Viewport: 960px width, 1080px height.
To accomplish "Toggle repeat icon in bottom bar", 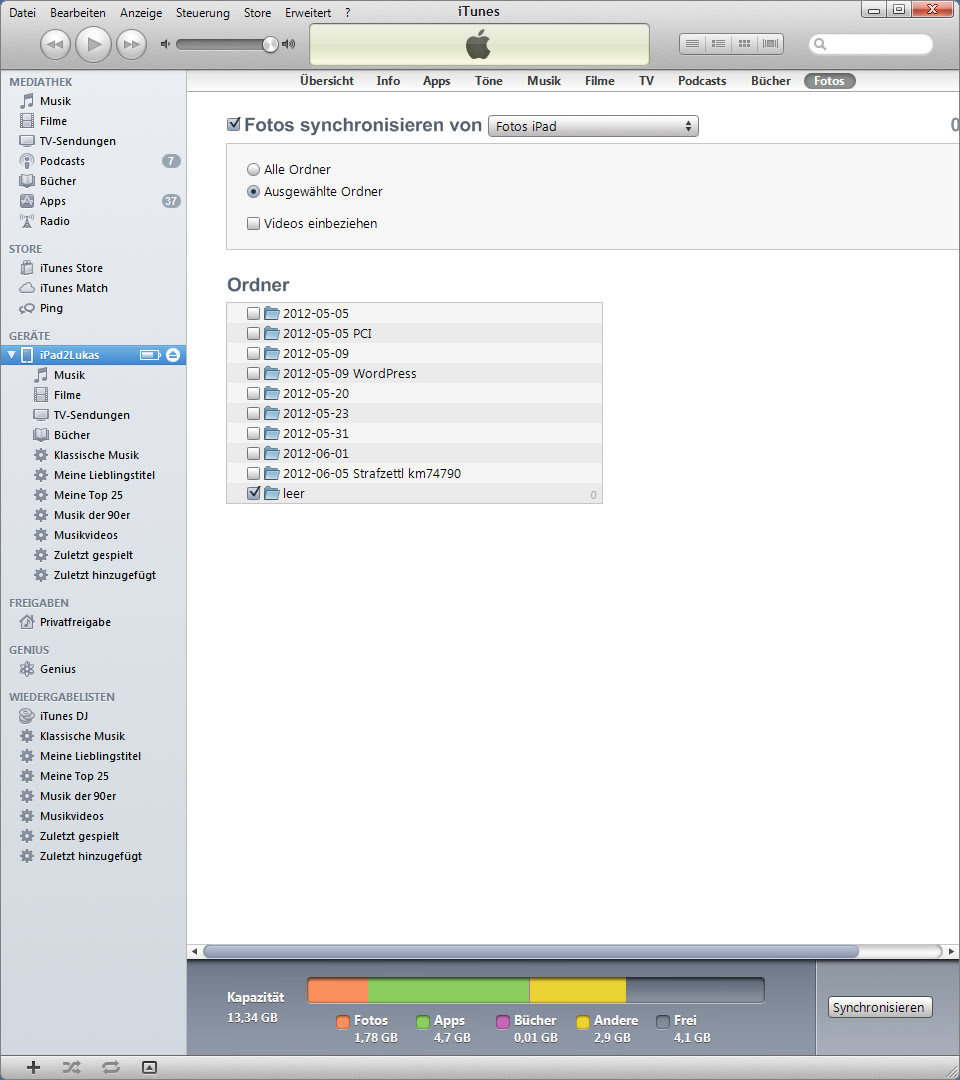I will click(x=111, y=1068).
